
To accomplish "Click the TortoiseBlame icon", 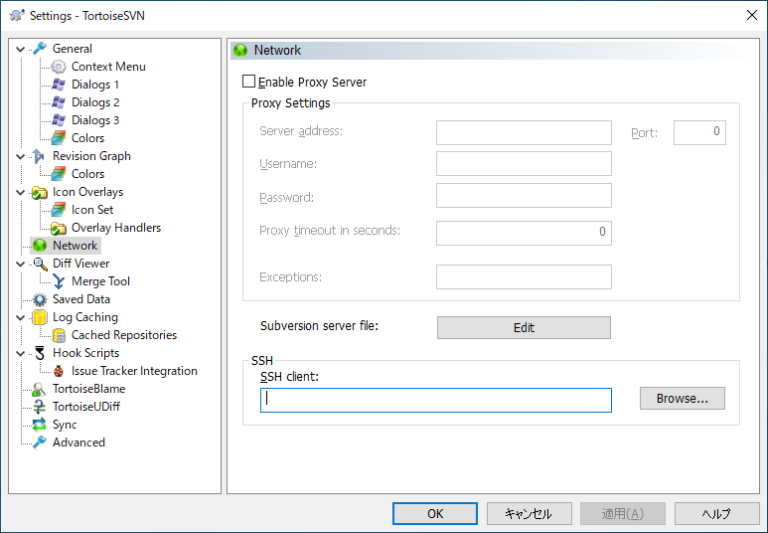I will pos(40,389).
